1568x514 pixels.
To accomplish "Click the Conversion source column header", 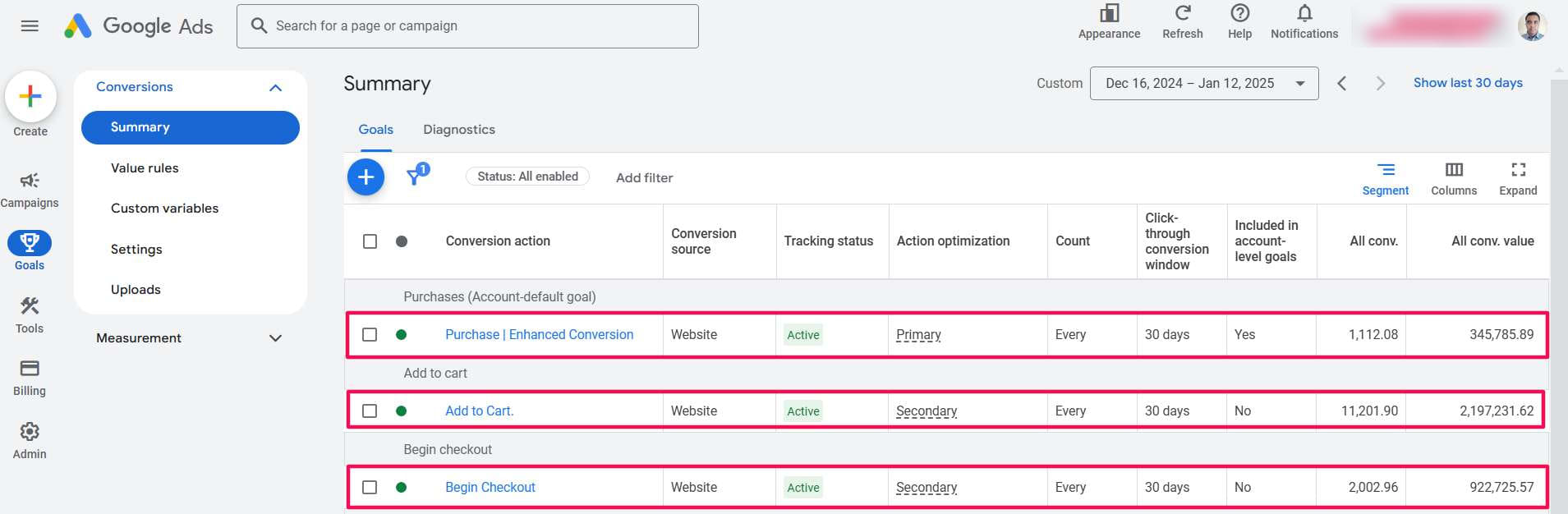I will coord(704,241).
